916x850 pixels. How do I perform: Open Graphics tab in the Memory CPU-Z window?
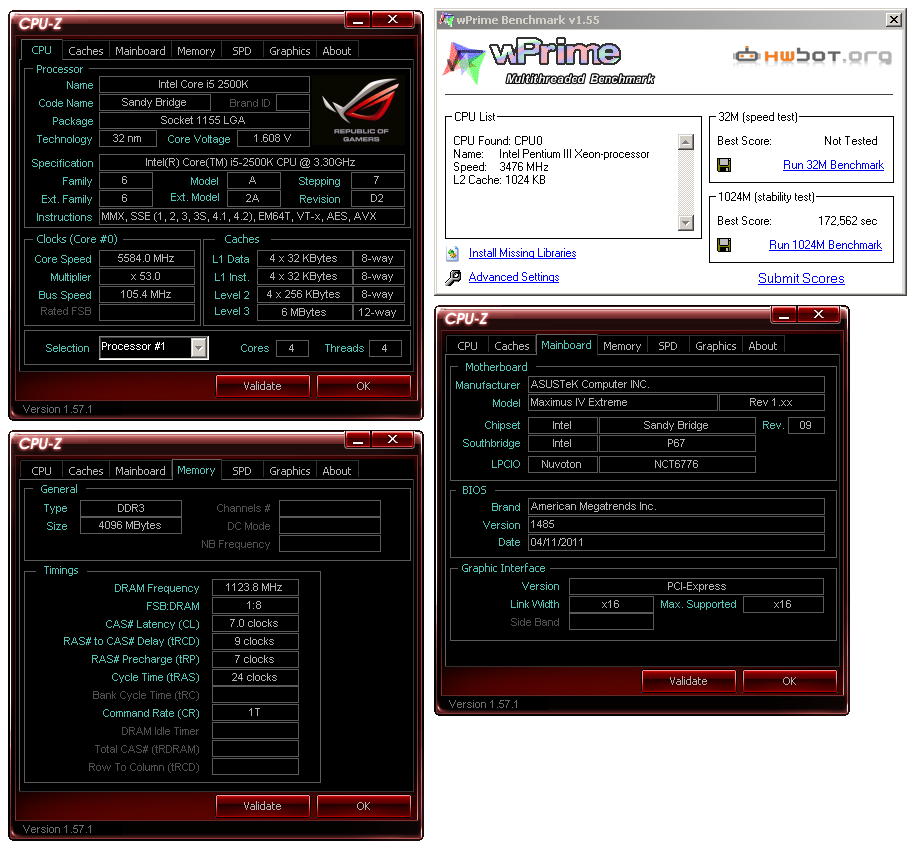click(289, 471)
